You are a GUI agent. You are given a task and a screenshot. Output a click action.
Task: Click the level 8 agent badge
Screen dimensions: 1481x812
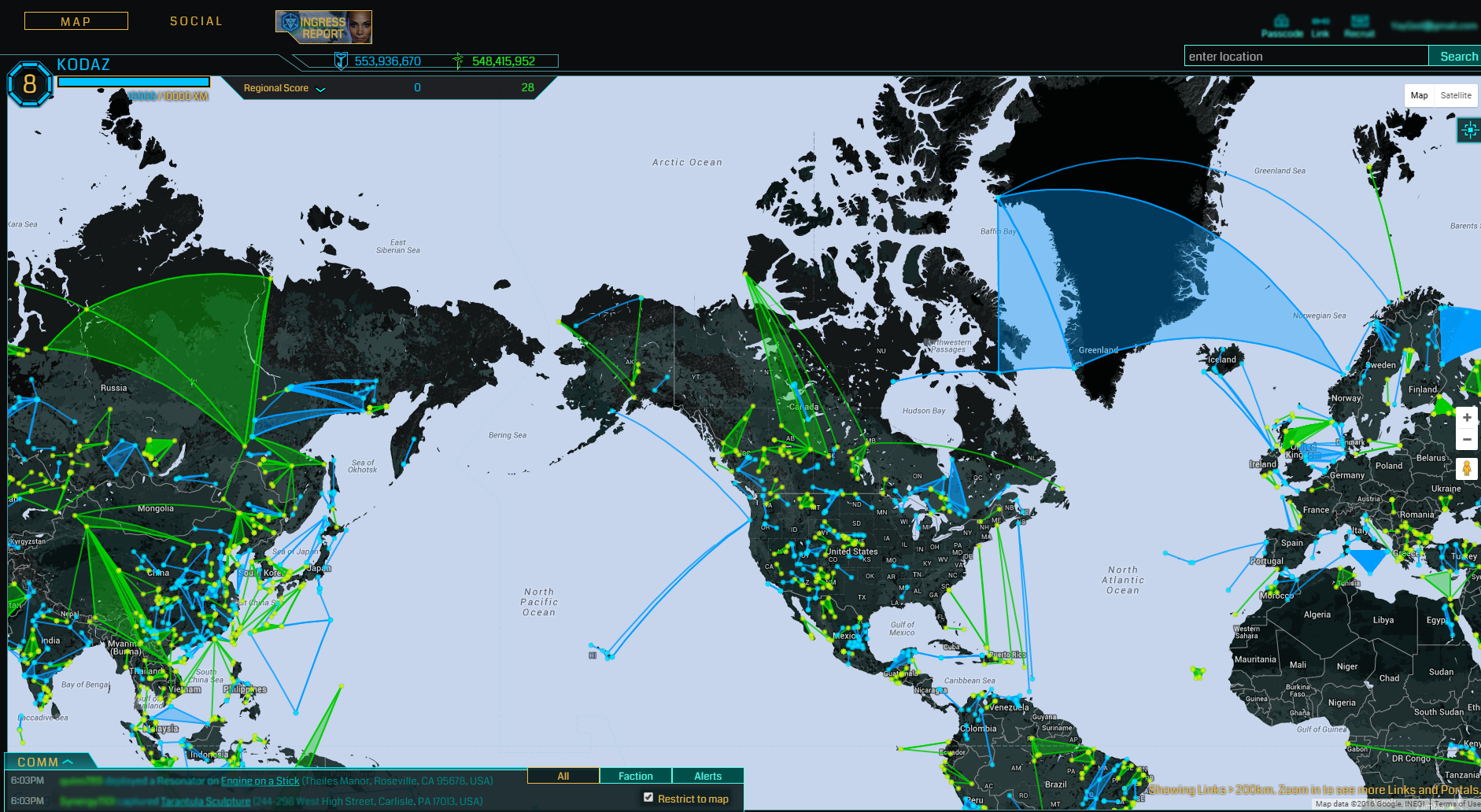(x=30, y=83)
